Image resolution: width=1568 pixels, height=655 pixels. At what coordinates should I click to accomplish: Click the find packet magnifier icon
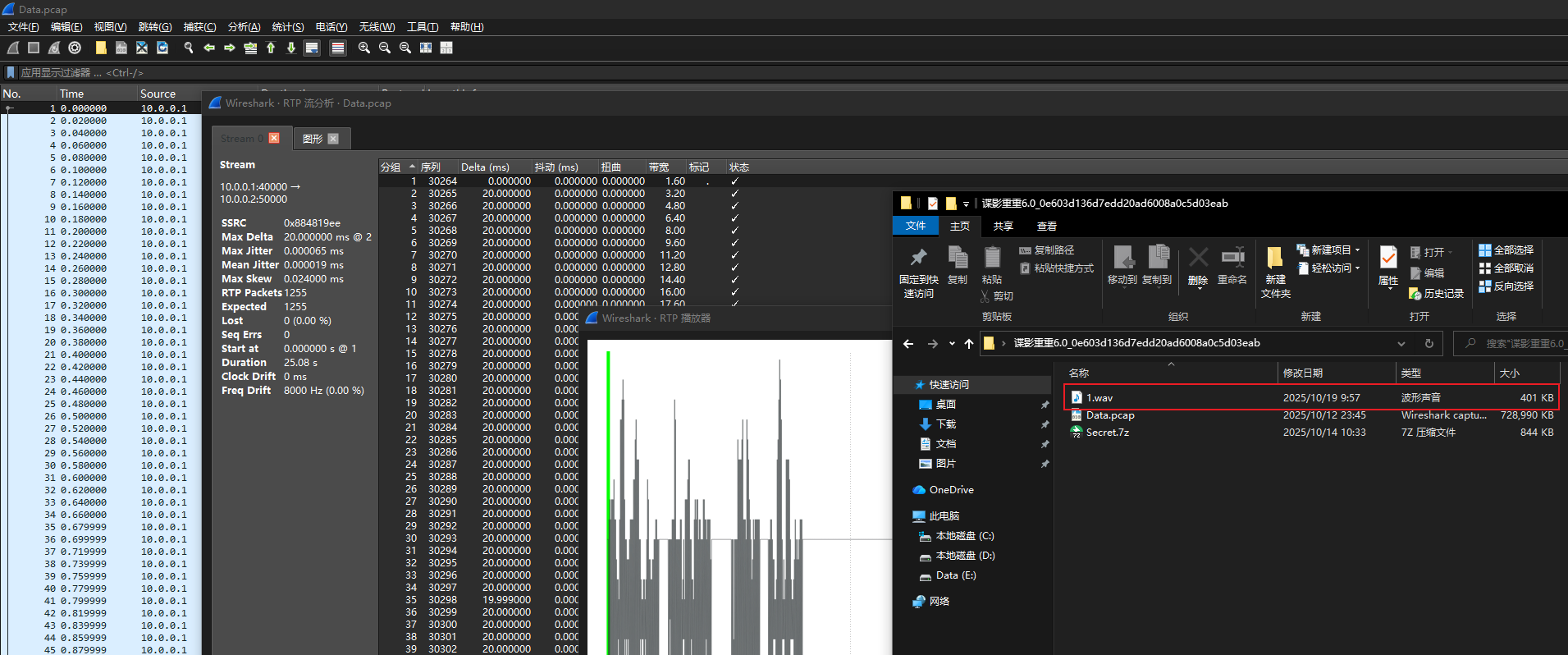point(189,48)
